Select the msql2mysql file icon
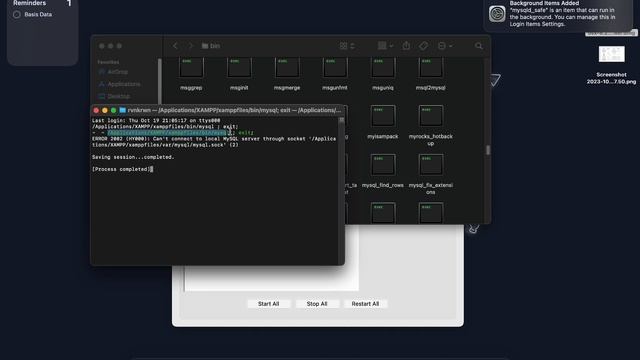Image resolution: width=640 pixels, height=360 pixels. point(431,68)
